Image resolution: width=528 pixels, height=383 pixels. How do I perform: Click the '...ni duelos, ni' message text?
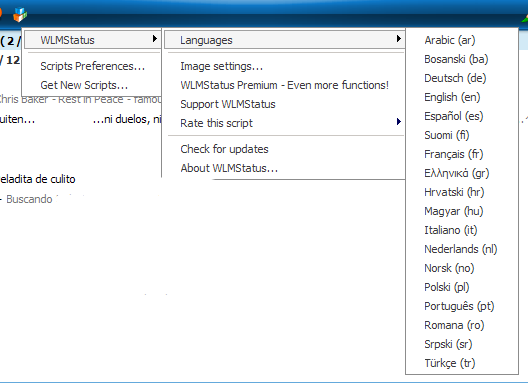(127, 119)
